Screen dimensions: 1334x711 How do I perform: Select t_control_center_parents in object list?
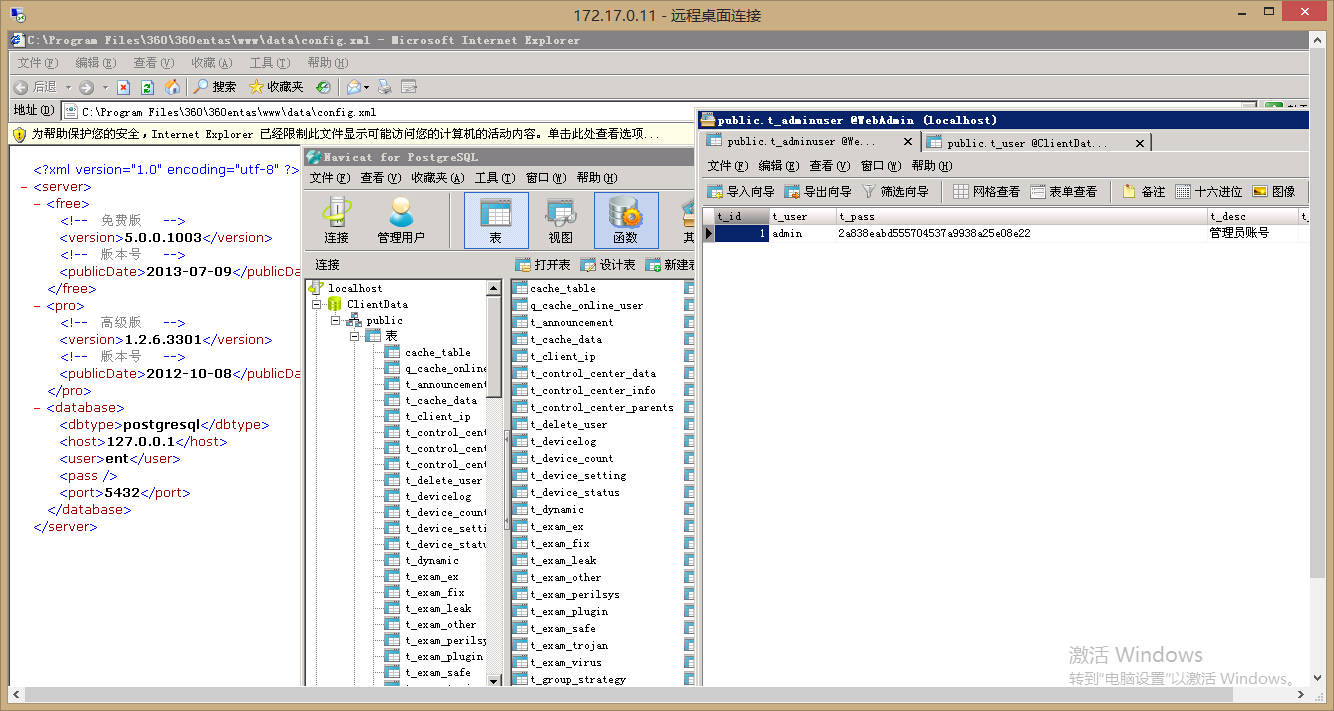point(601,407)
